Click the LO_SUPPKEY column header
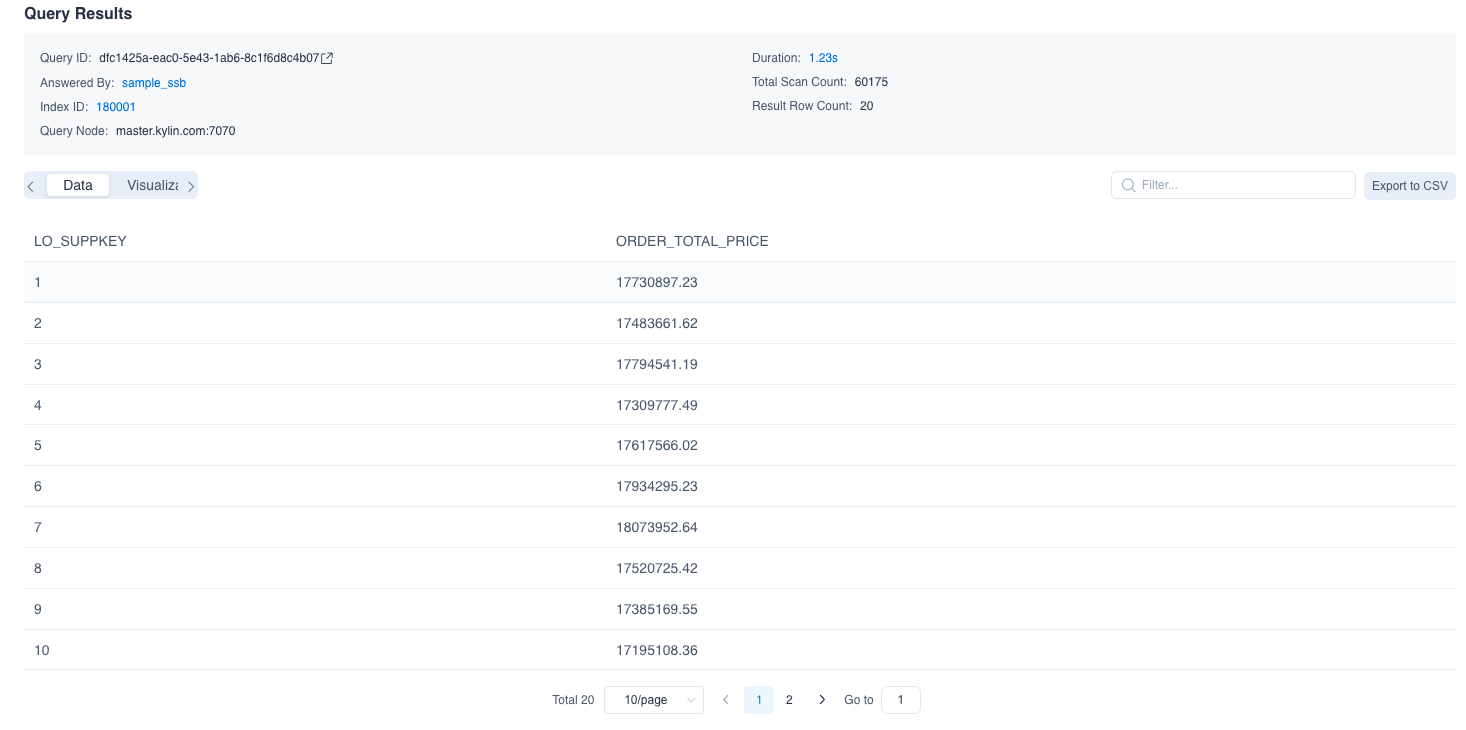The image size is (1466, 730). click(x=80, y=241)
